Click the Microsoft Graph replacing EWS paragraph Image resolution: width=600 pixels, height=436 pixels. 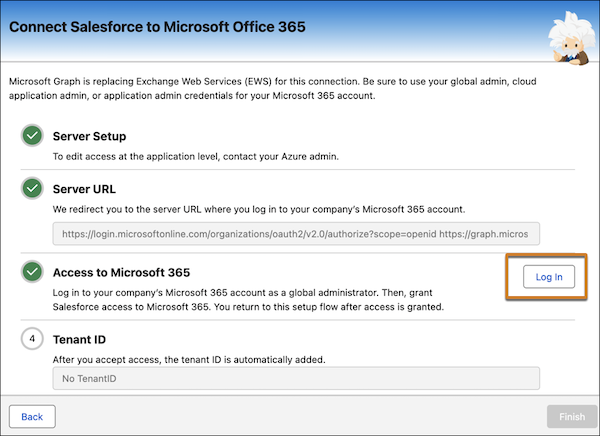point(272,88)
